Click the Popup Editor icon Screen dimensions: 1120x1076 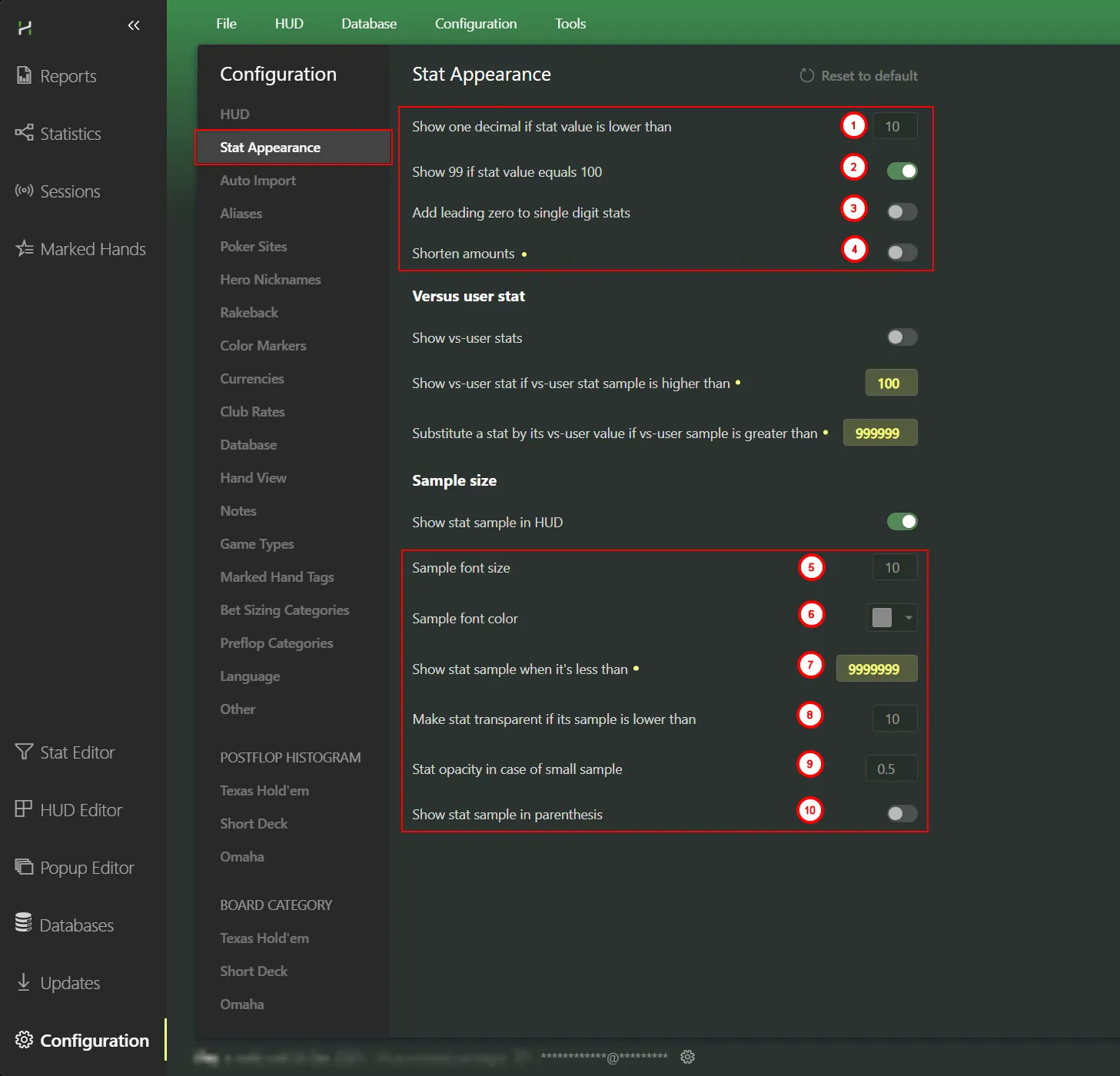tap(24, 867)
